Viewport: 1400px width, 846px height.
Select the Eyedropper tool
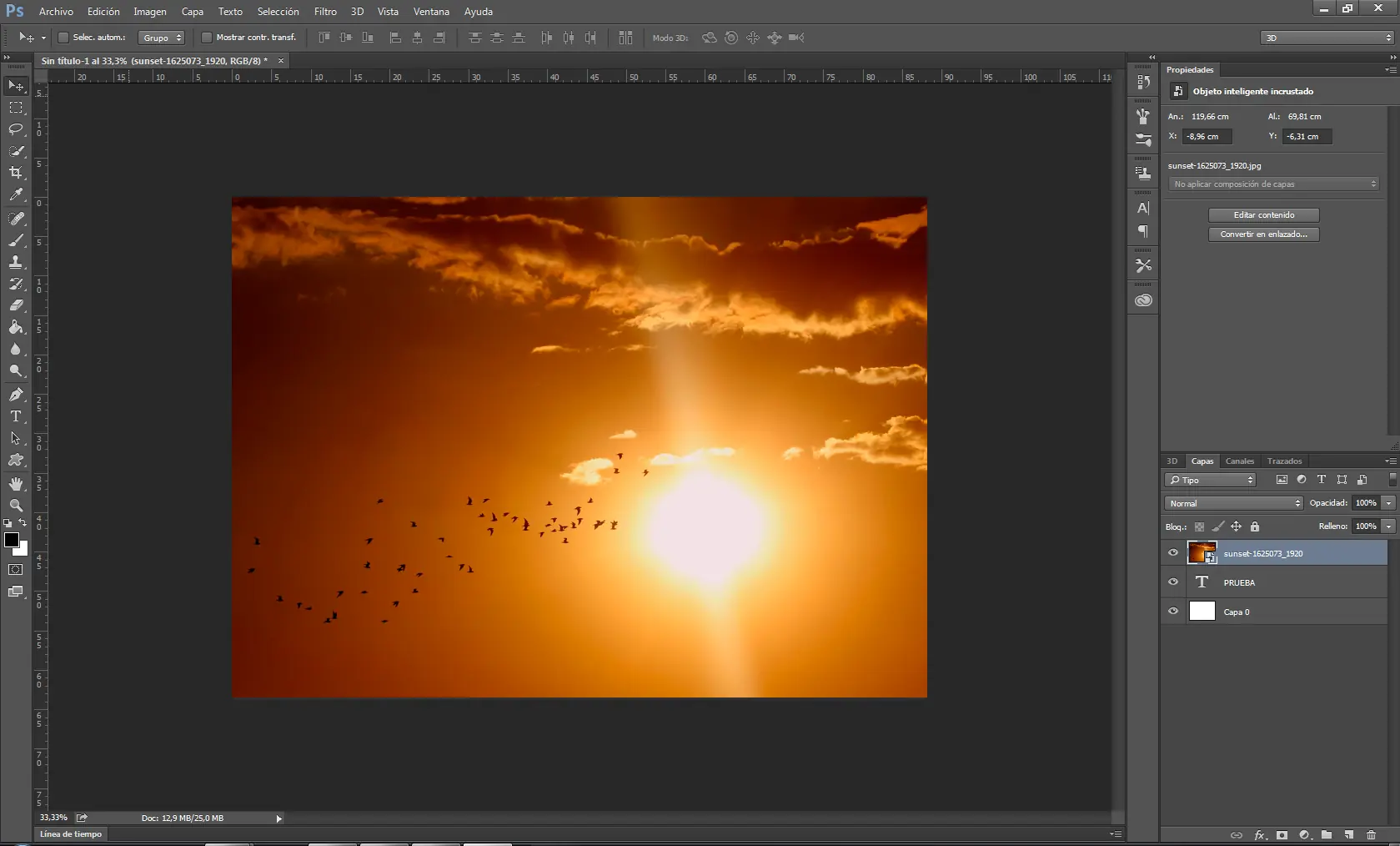coord(16,194)
